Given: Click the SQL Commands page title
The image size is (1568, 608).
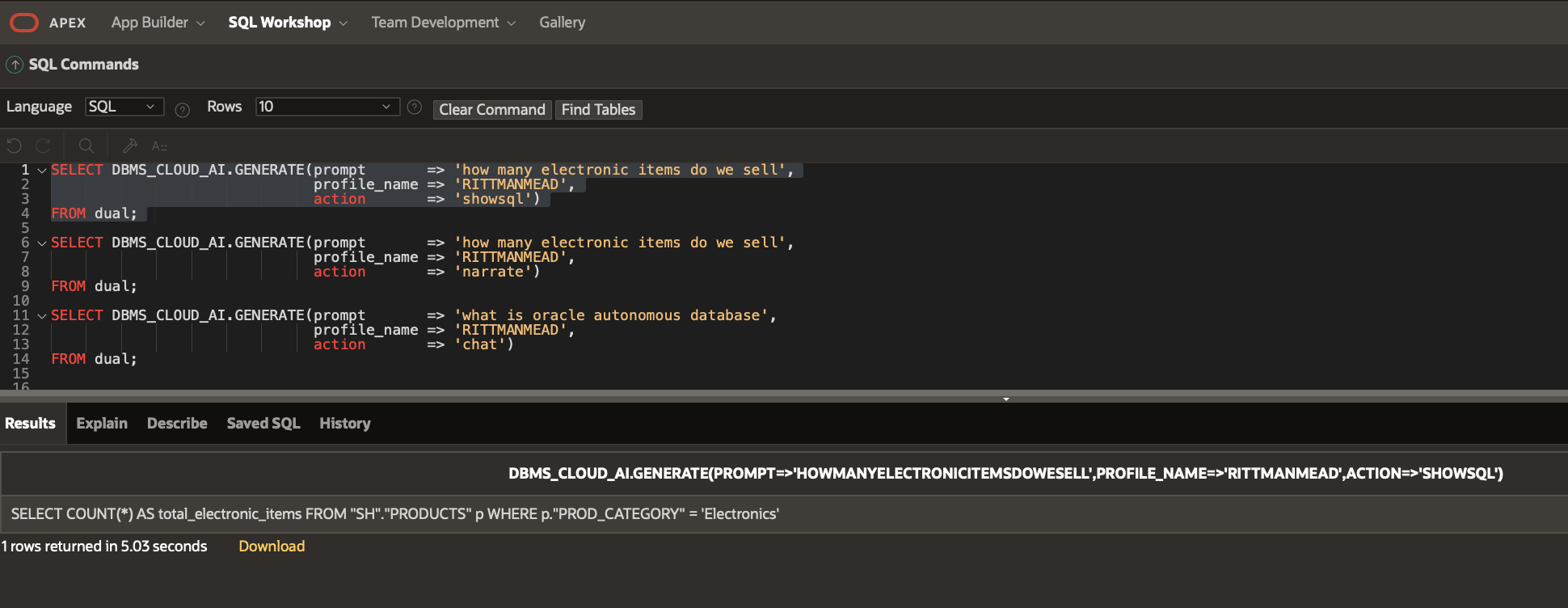Looking at the screenshot, I should tap(84, 65).
